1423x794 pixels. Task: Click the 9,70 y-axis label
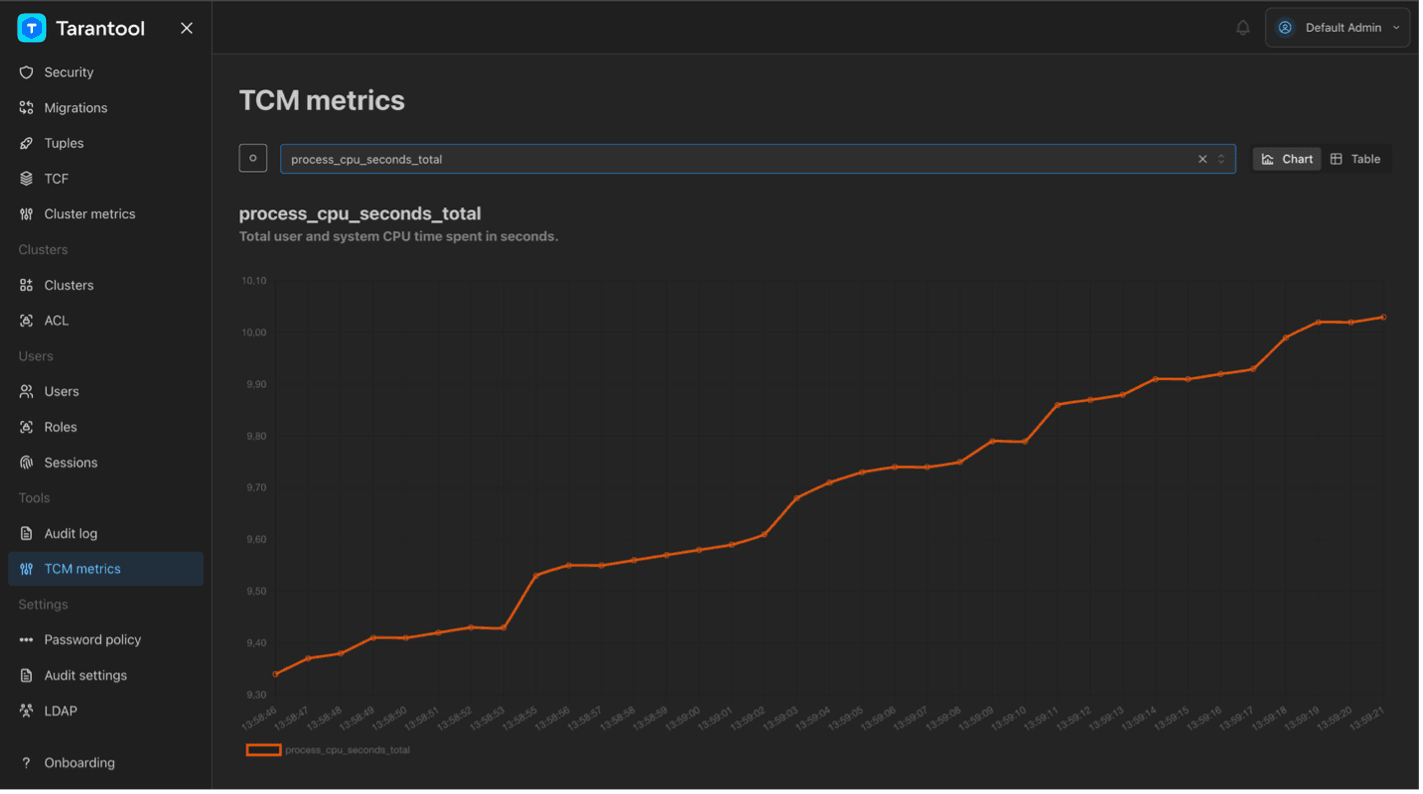click(257, 489)
